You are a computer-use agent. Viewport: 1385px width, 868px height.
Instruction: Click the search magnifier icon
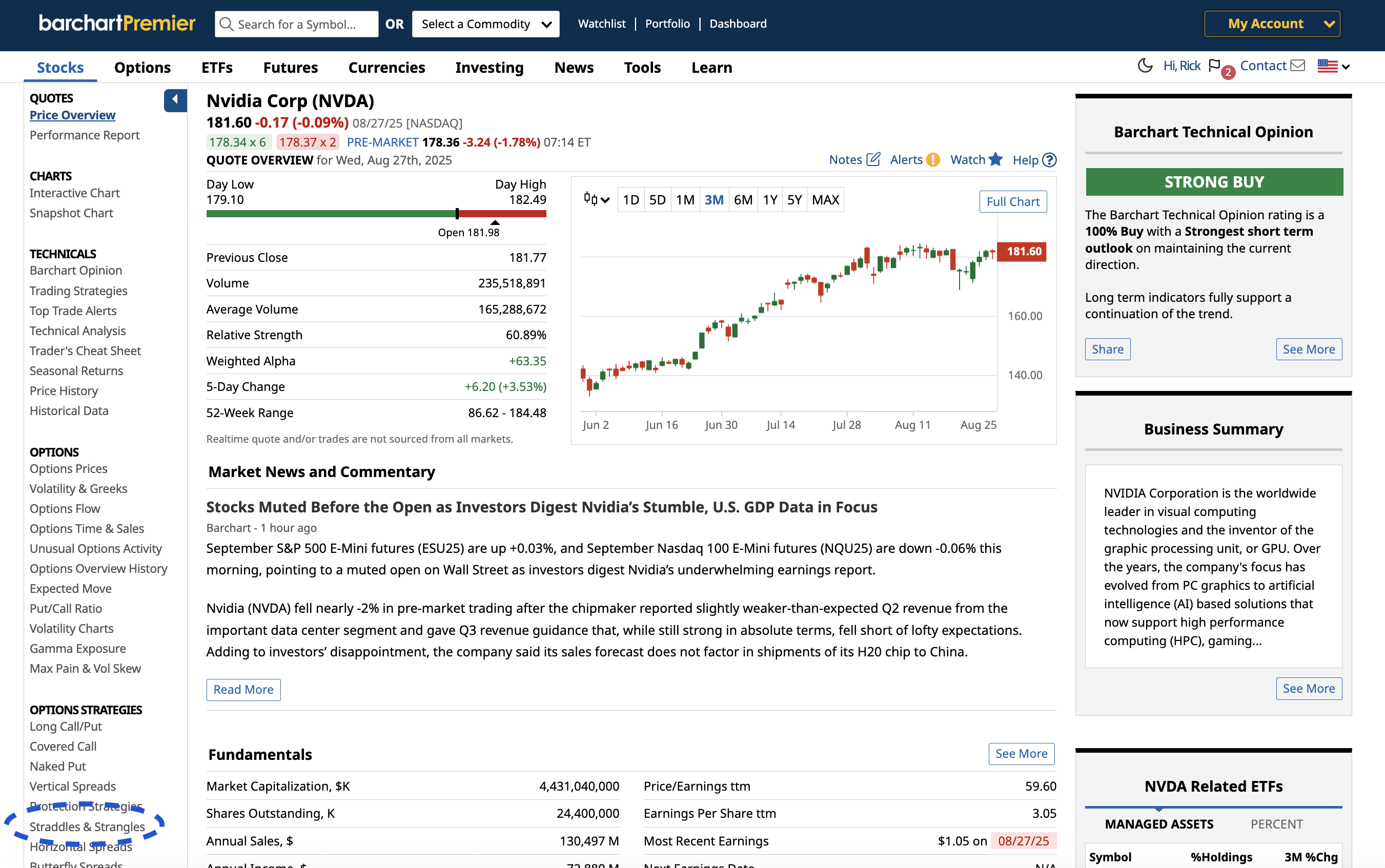click(x=226, y=24)
